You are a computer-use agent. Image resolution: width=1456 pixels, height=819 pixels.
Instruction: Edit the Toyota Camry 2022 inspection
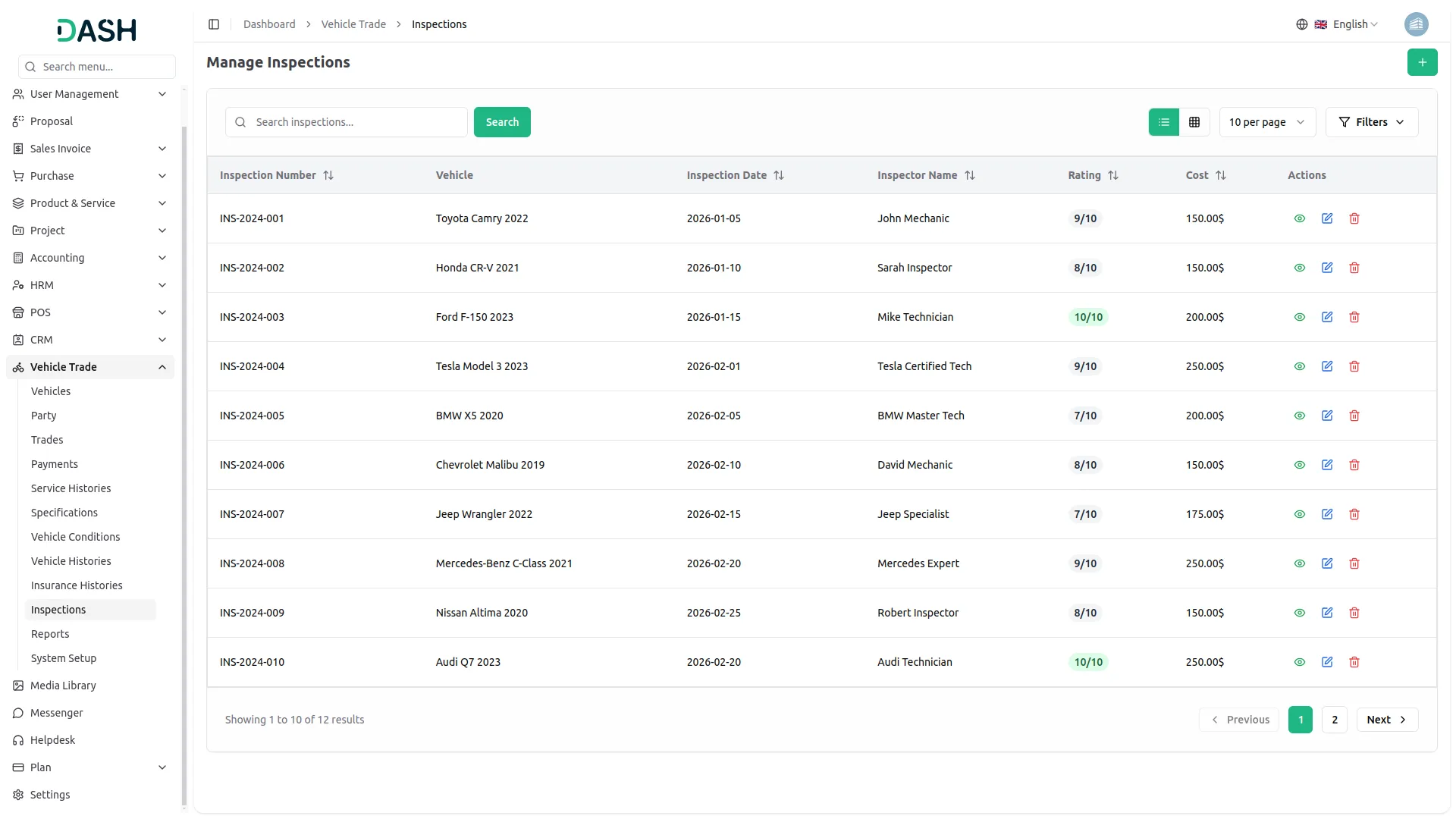(x=1327, y=218)
